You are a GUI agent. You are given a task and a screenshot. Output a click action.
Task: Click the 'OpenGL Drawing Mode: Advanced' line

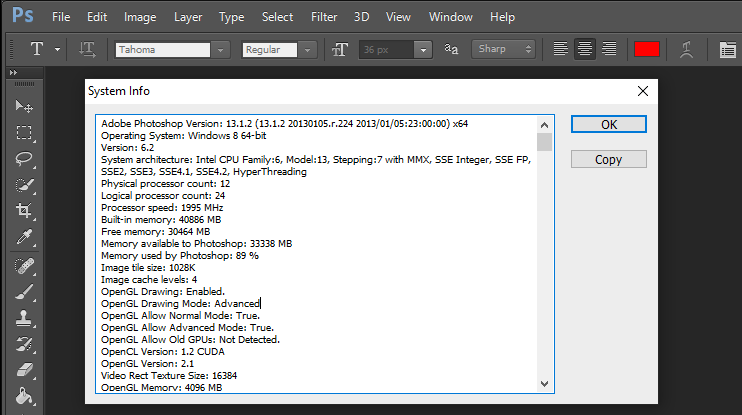pos(180,304)
